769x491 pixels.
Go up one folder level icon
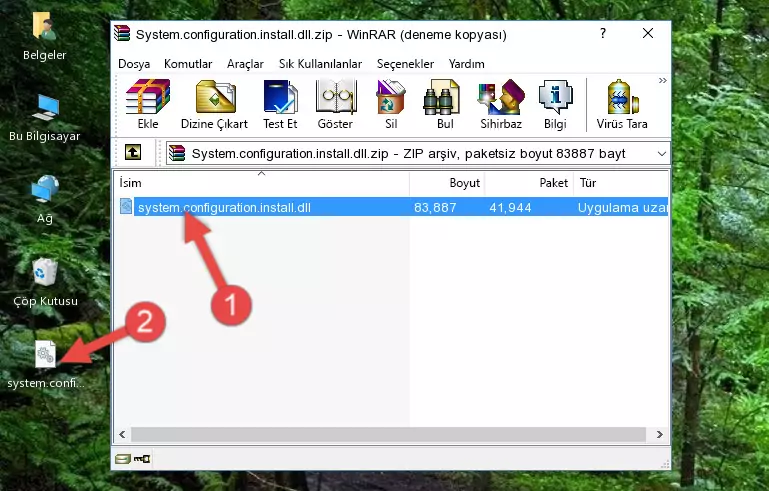tap(133, 153)
